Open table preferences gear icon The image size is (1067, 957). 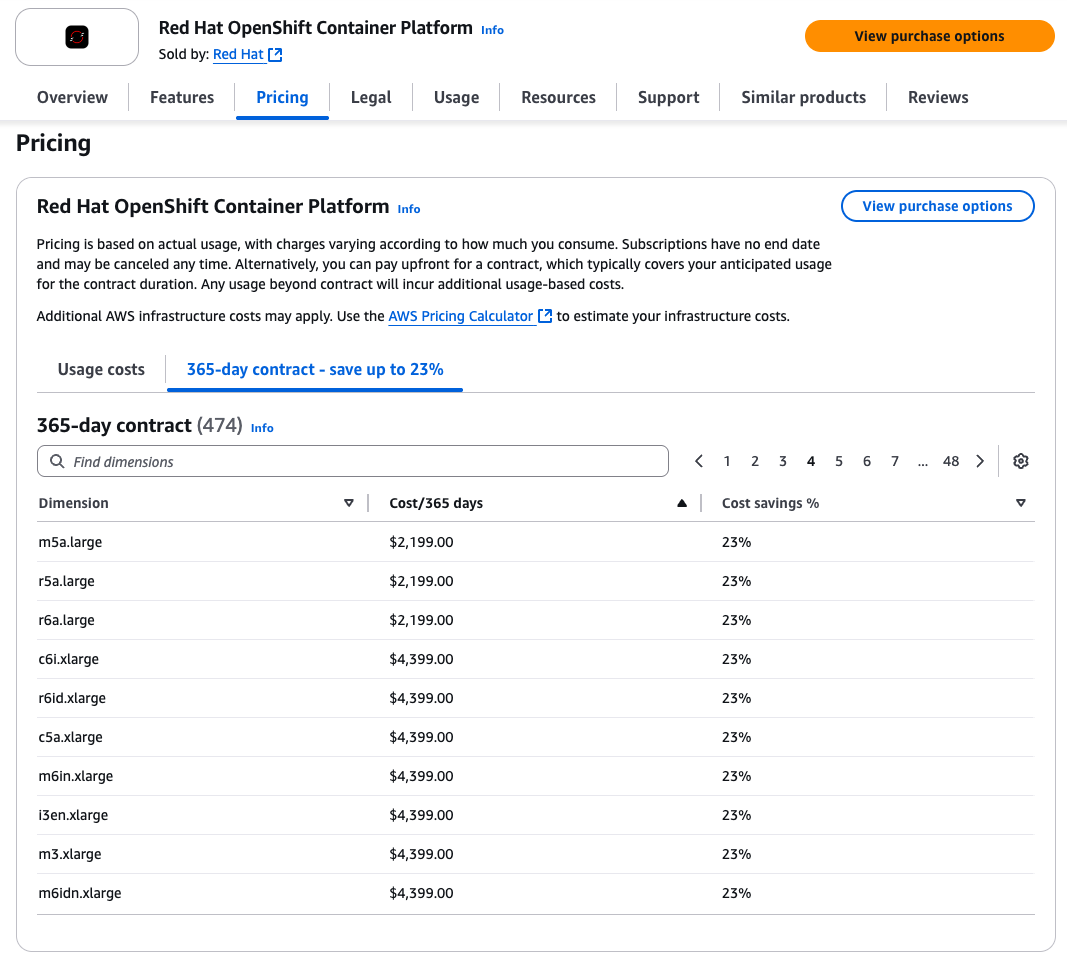point(1020,461)
